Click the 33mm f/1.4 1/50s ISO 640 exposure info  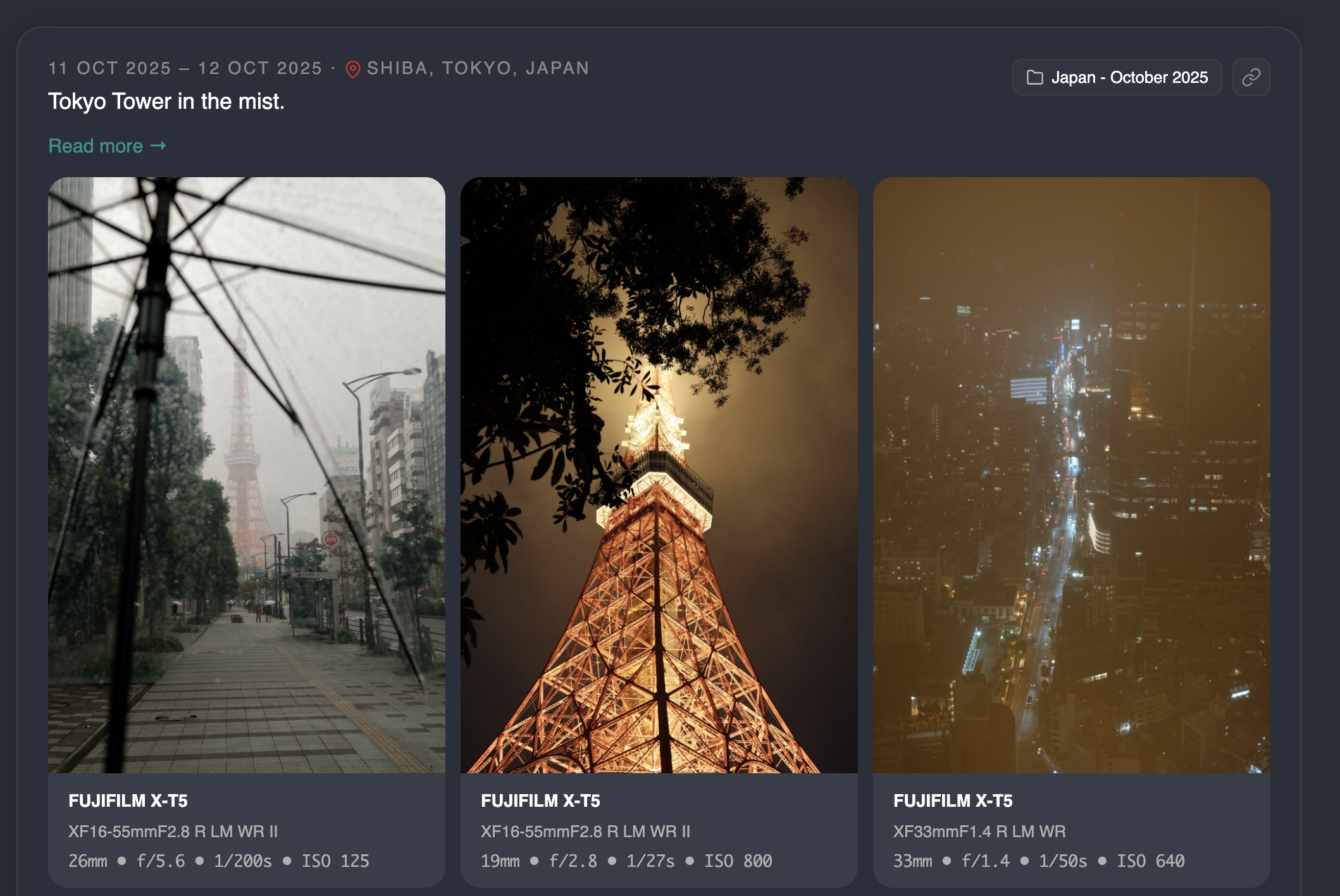tap(1038, 861)
